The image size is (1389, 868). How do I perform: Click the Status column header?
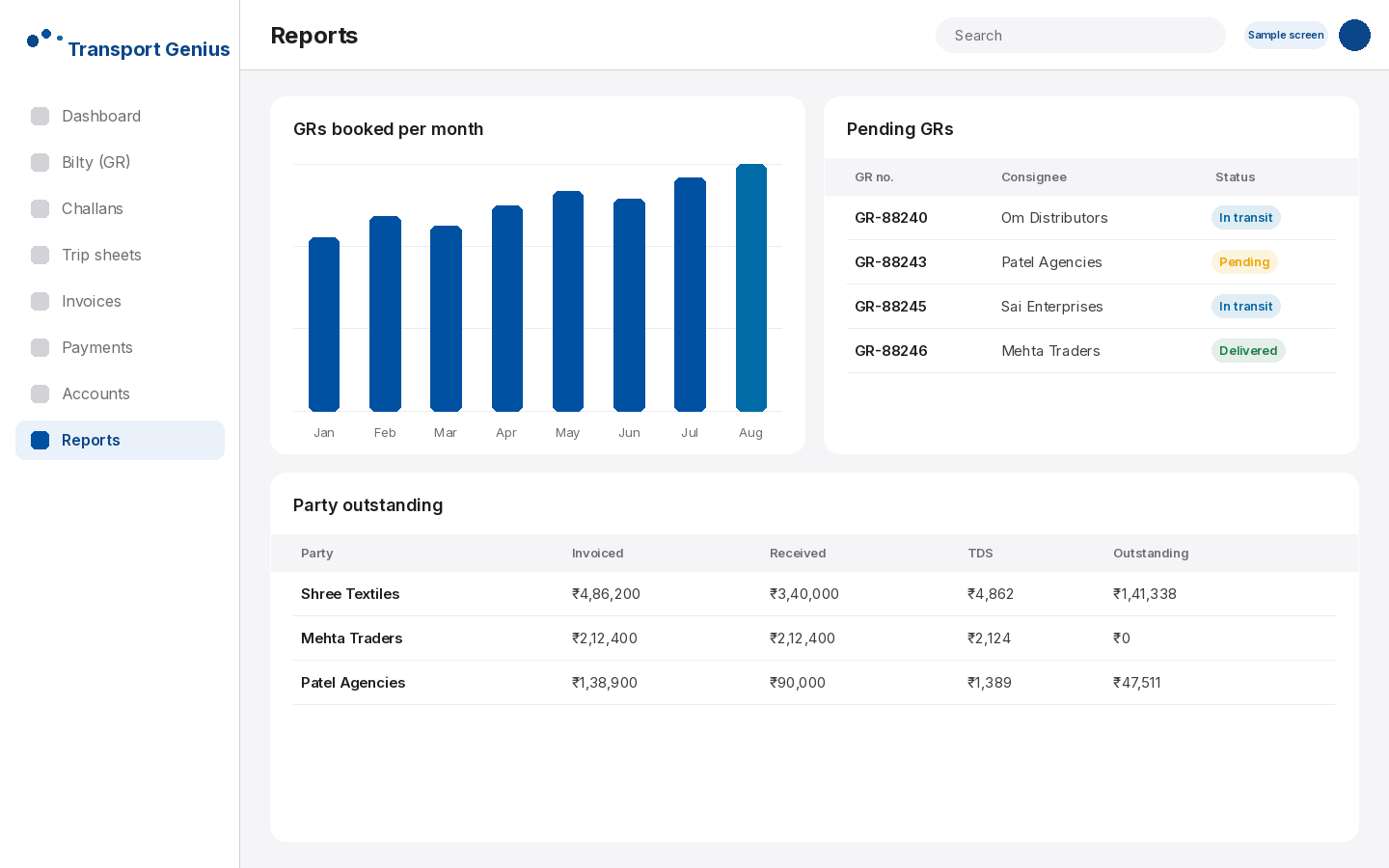pyautogui.click(x=1236, y=177)
